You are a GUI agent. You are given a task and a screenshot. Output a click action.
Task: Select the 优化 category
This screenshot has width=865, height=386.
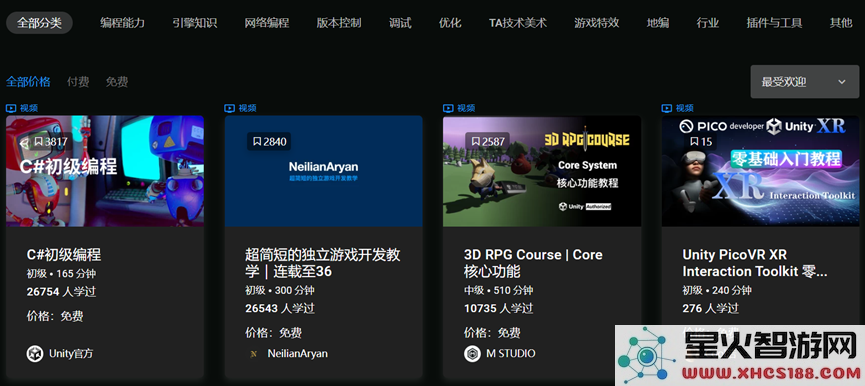(450, 23)
